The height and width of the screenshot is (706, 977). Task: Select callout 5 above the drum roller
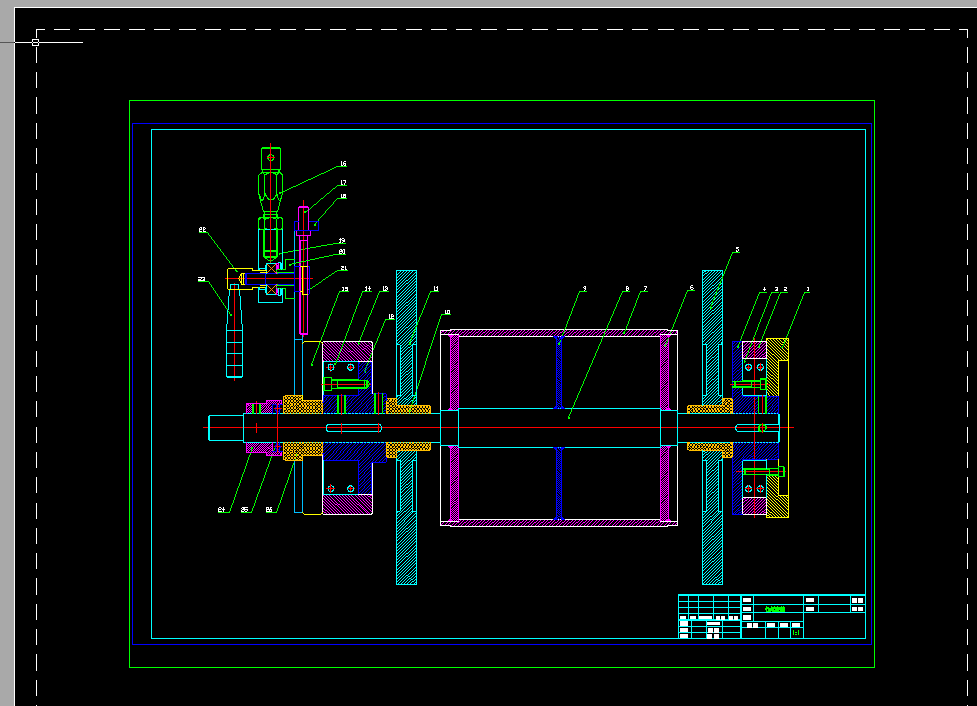(x=735, y=248)
